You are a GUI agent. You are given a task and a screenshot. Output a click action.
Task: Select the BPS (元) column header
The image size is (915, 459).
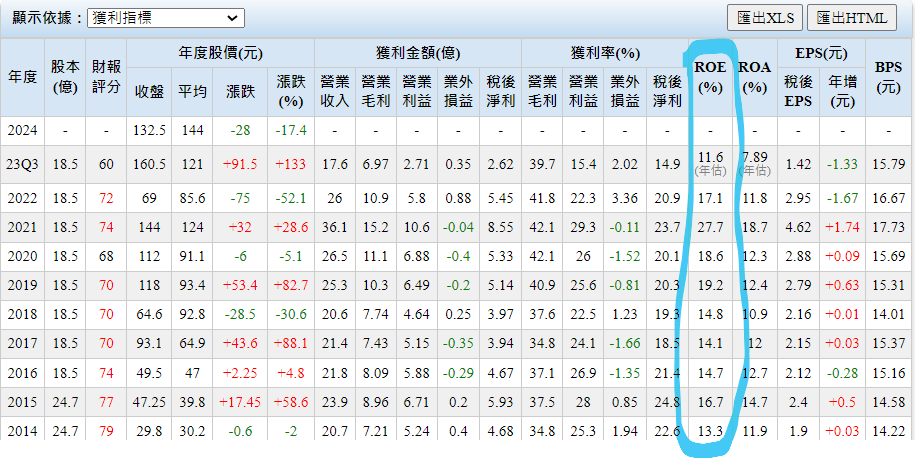[887, 77]
